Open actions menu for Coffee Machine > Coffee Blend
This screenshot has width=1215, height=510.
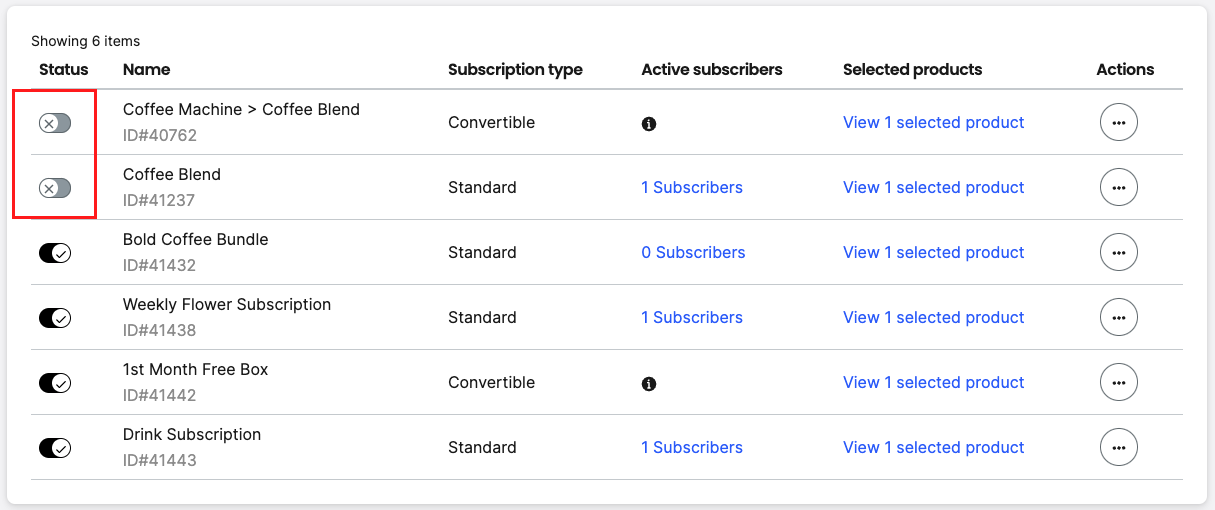tap(1119, 122)
